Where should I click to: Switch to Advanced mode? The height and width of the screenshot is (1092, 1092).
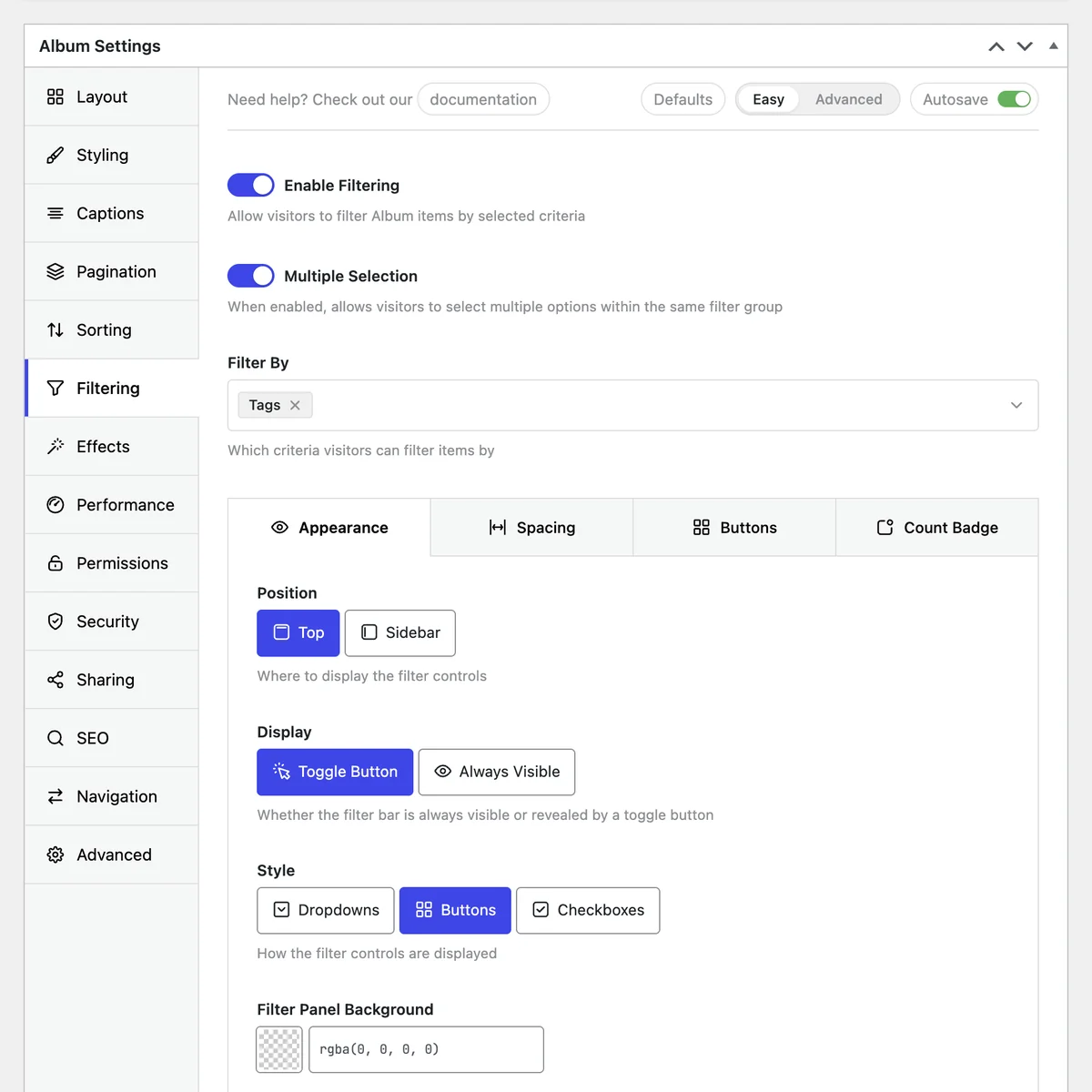(848, 99)
